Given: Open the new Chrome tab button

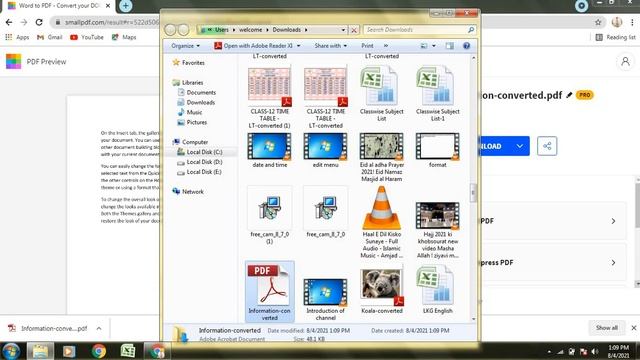Looking at the screenshot, I should pos(126,6).
